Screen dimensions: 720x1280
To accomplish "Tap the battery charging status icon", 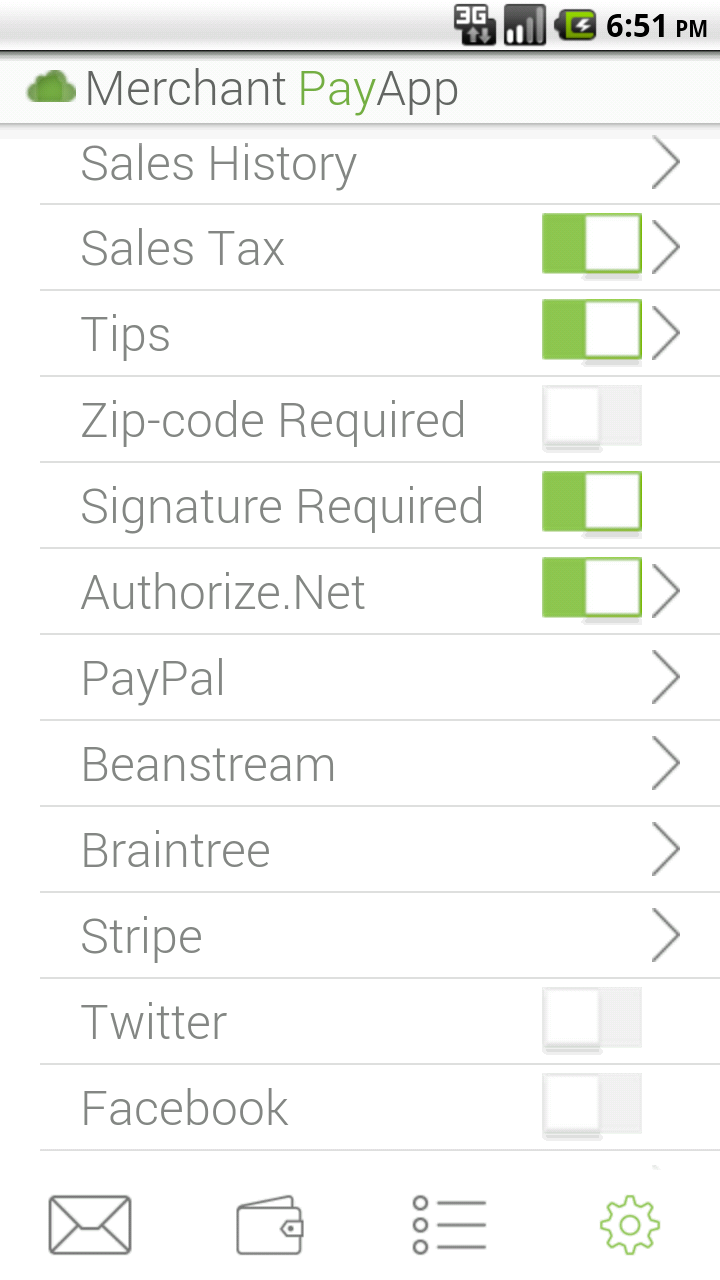I will click(575, 25).
